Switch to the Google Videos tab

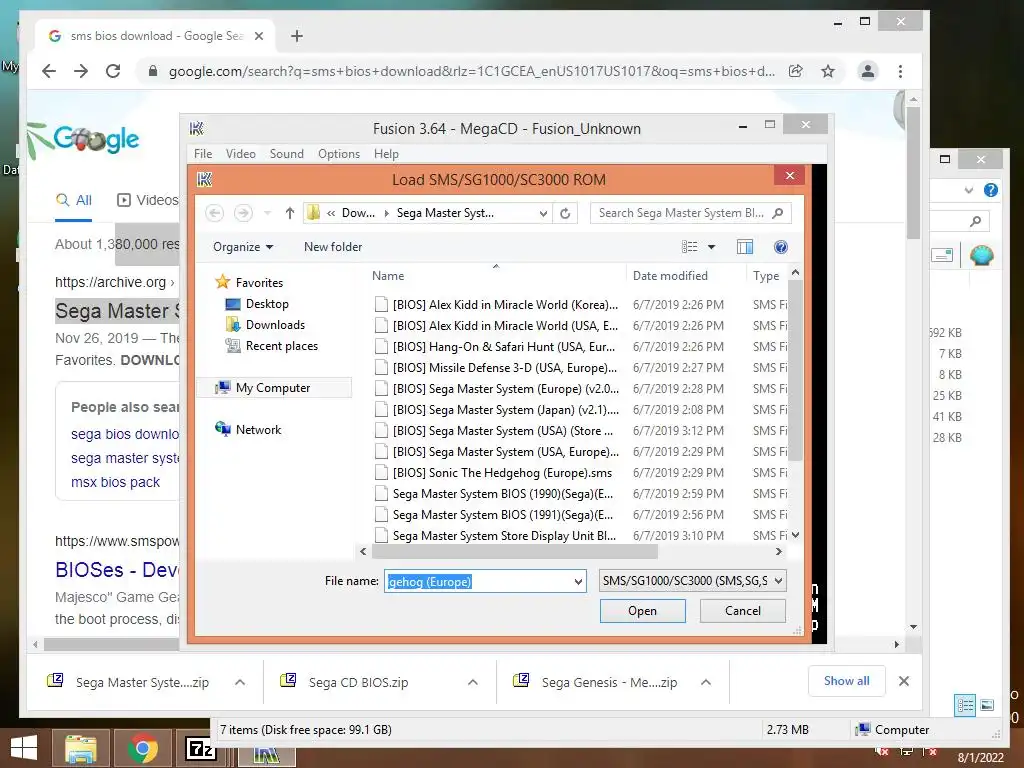click(x=147, y=200)
